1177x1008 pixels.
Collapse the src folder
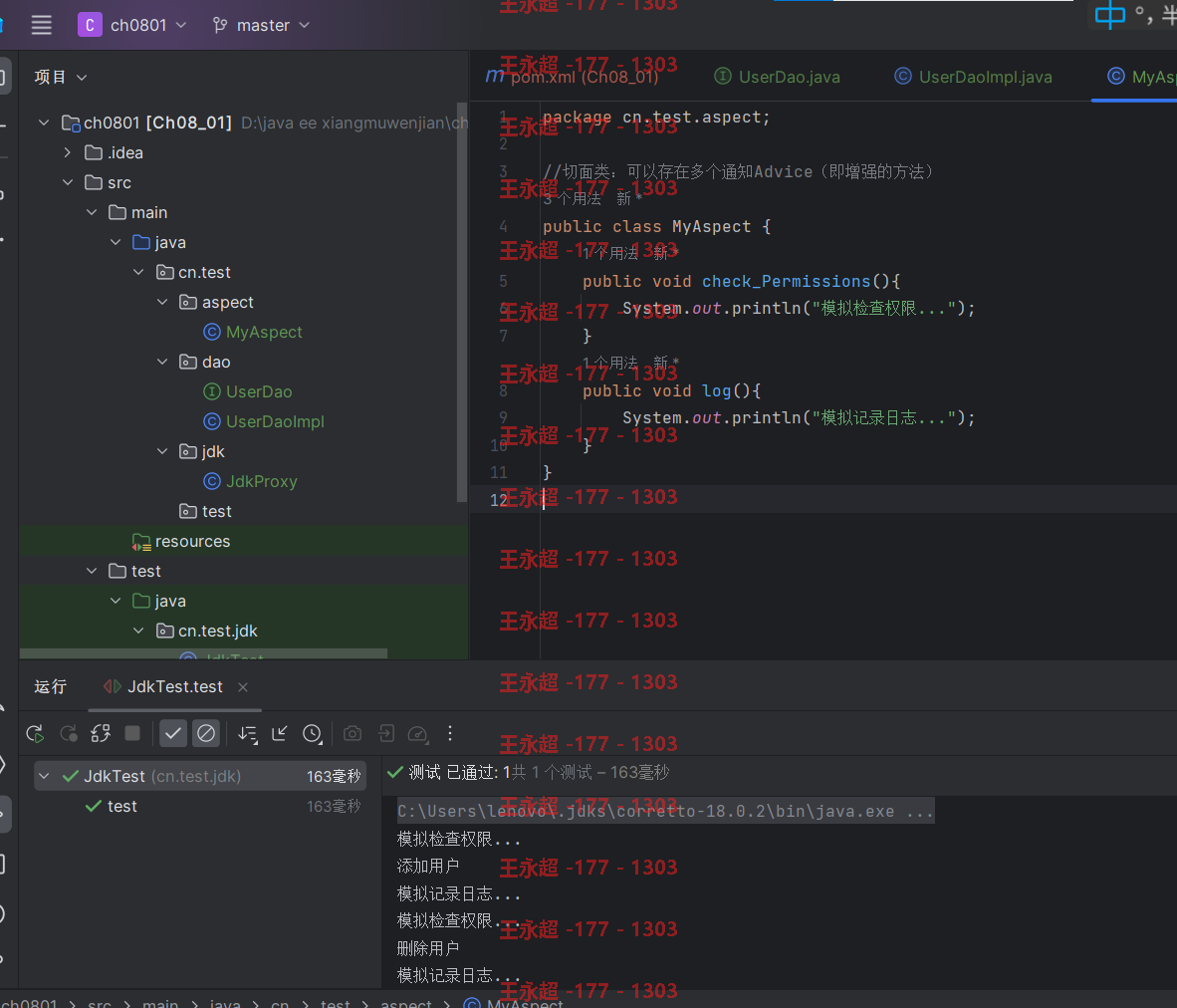[68, 182]
